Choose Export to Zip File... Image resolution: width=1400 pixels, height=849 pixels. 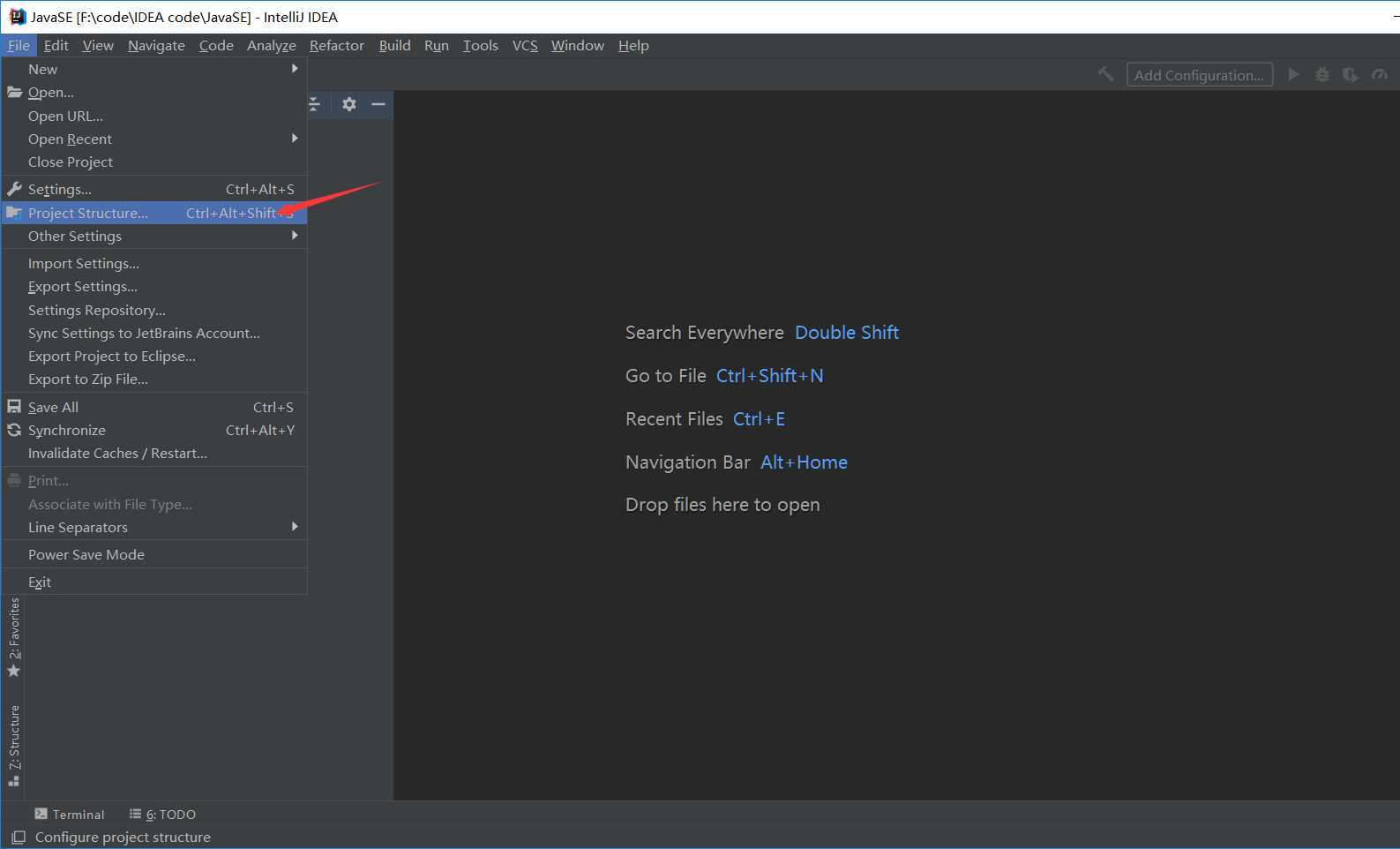154,379
